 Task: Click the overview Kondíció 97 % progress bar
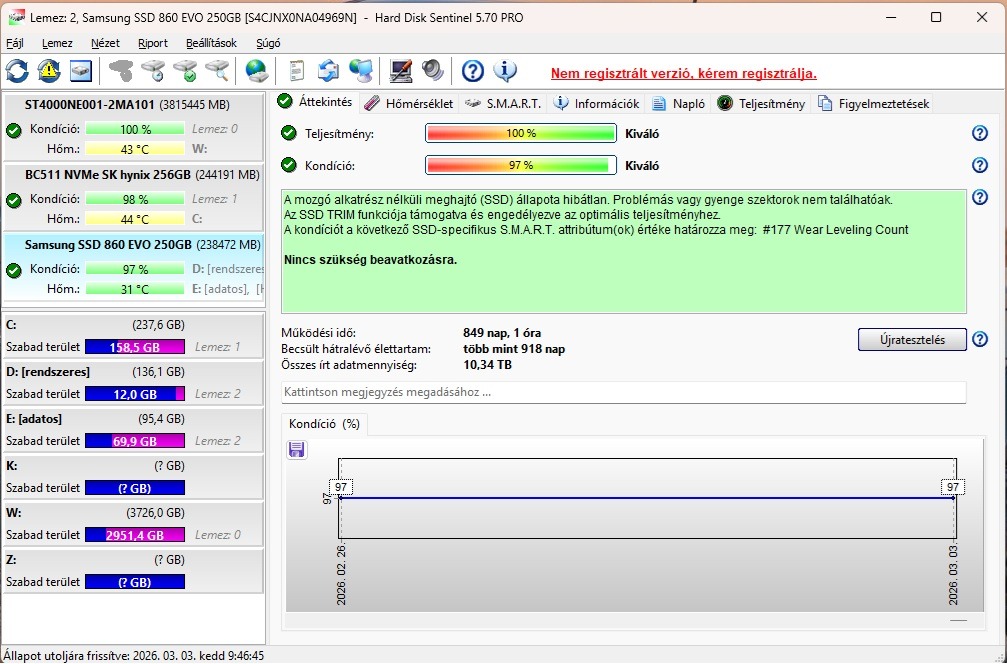(521, 165)
